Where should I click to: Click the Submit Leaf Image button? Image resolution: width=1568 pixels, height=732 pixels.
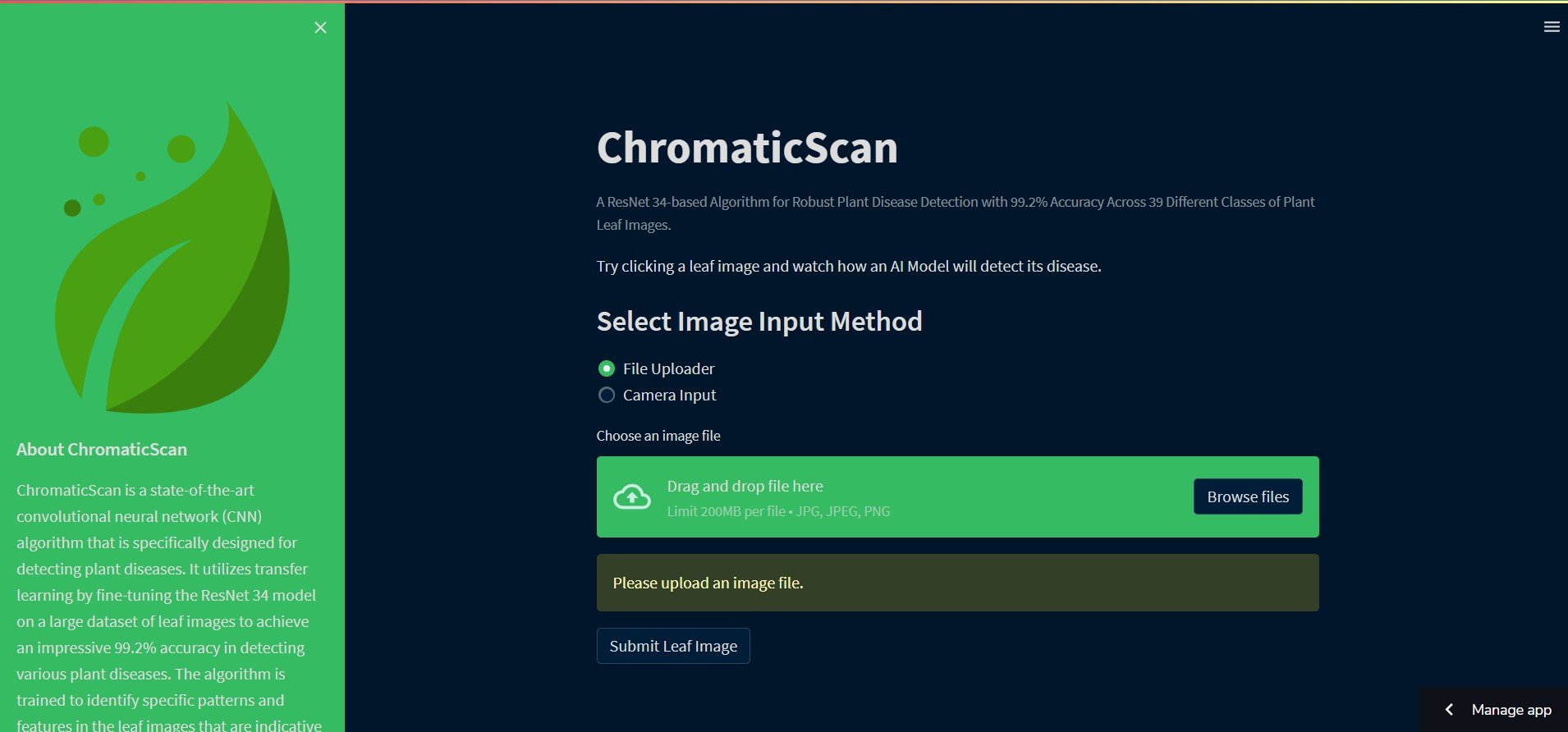coord(673,646)
